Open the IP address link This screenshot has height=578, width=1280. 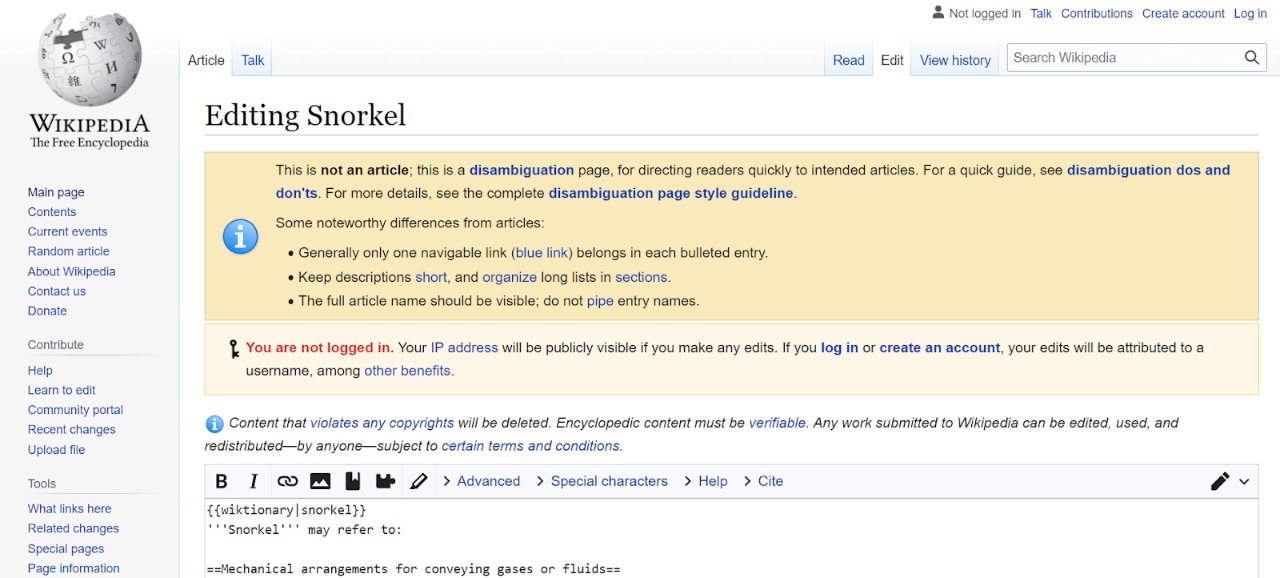coord(464,348)
